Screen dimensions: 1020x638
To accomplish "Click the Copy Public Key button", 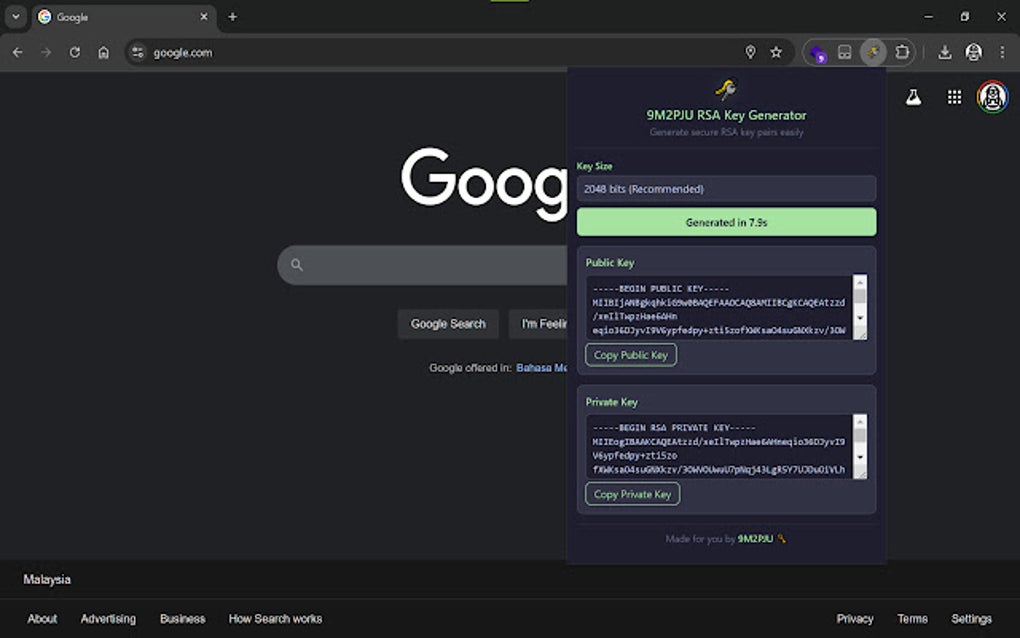I will (631, 355).
